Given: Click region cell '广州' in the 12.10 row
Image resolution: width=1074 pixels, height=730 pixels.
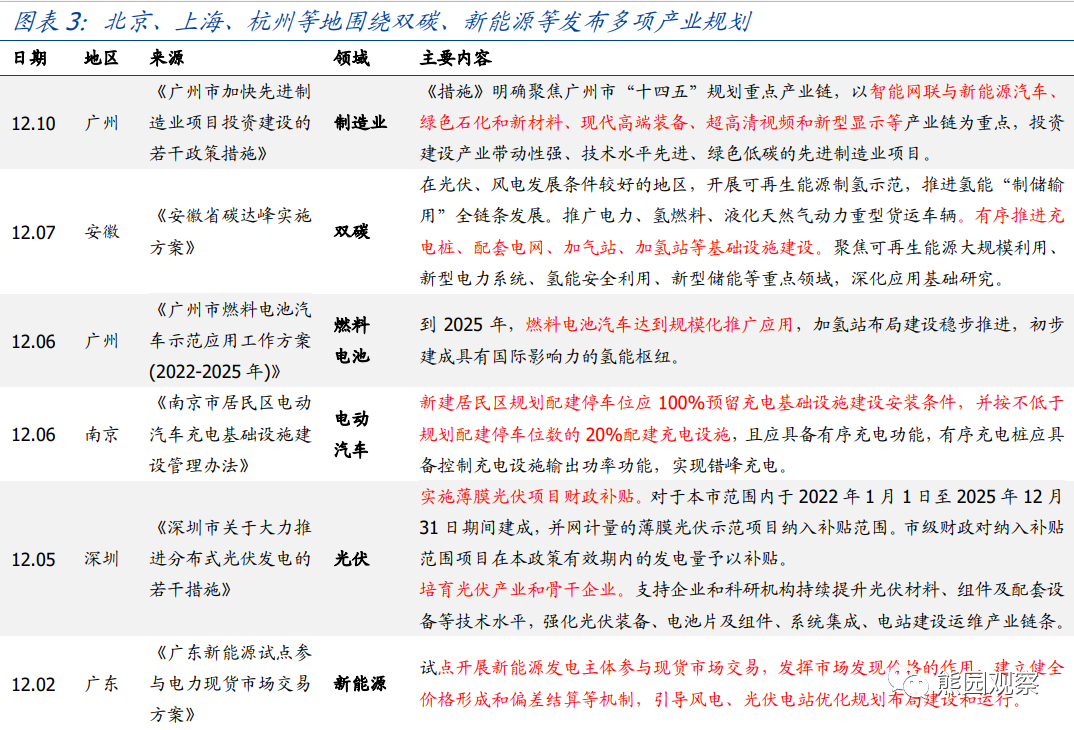Looking at the screenshot, I should click(101, 123).
